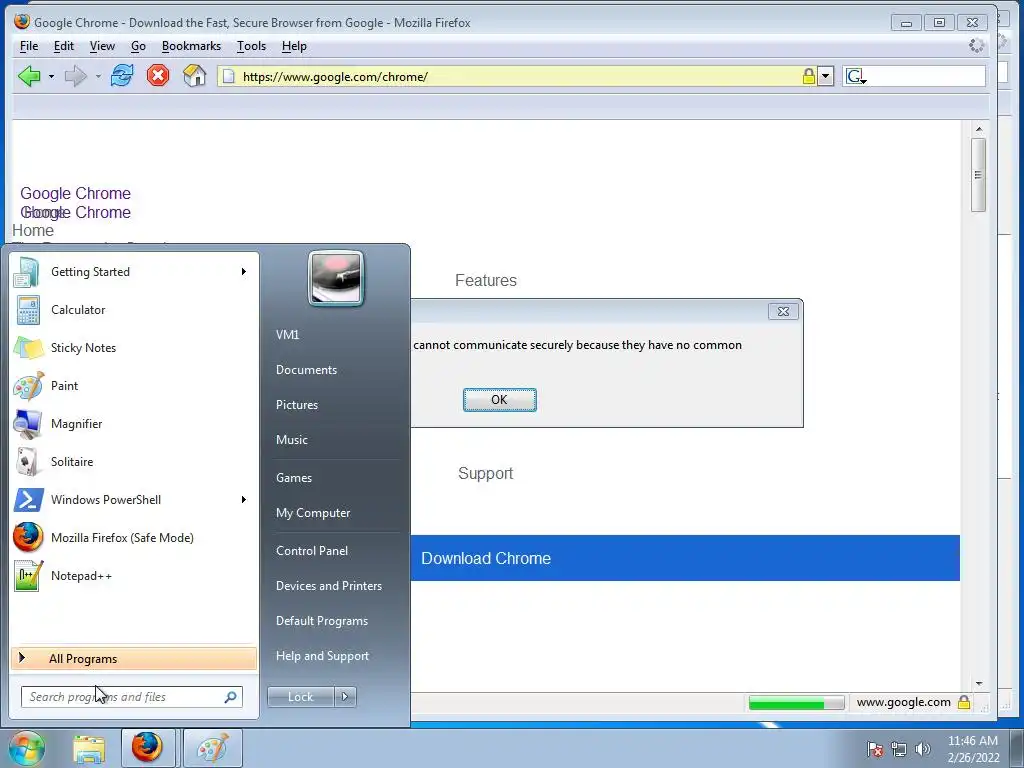Launch Calculator from the Start menu

click(x=134, y=310)
